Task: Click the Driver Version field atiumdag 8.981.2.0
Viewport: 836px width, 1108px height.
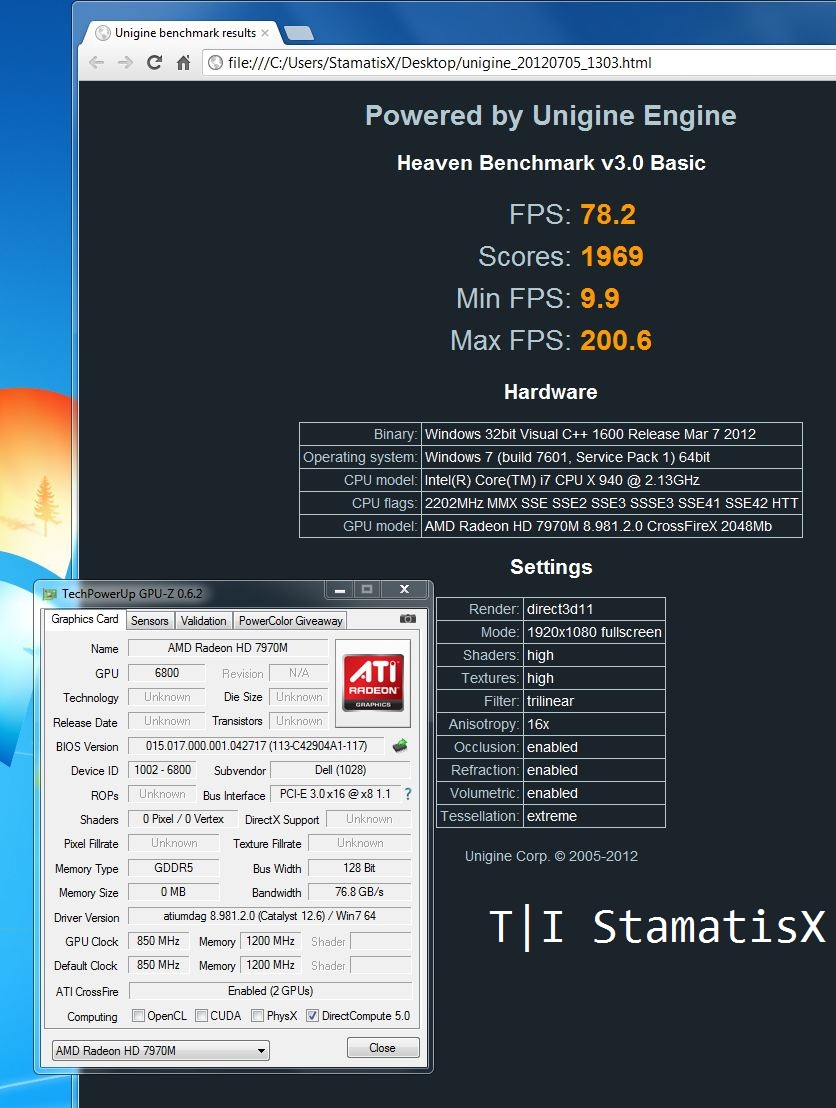Action: click(269, 917)
